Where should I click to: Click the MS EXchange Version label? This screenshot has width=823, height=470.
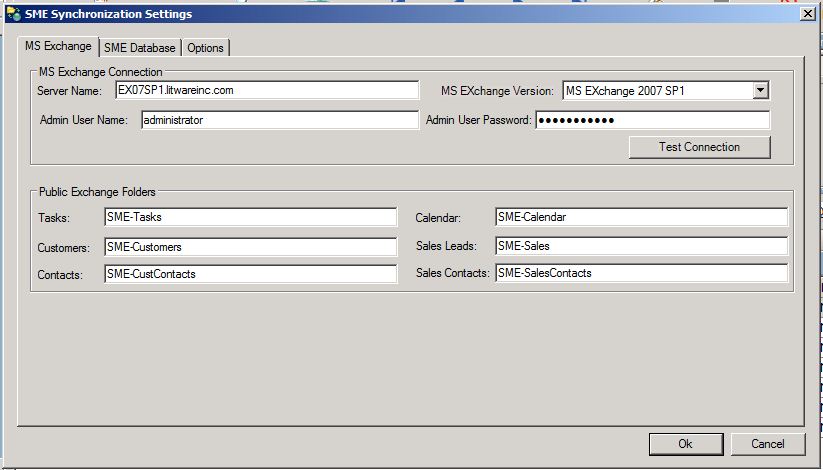point(497,91)
